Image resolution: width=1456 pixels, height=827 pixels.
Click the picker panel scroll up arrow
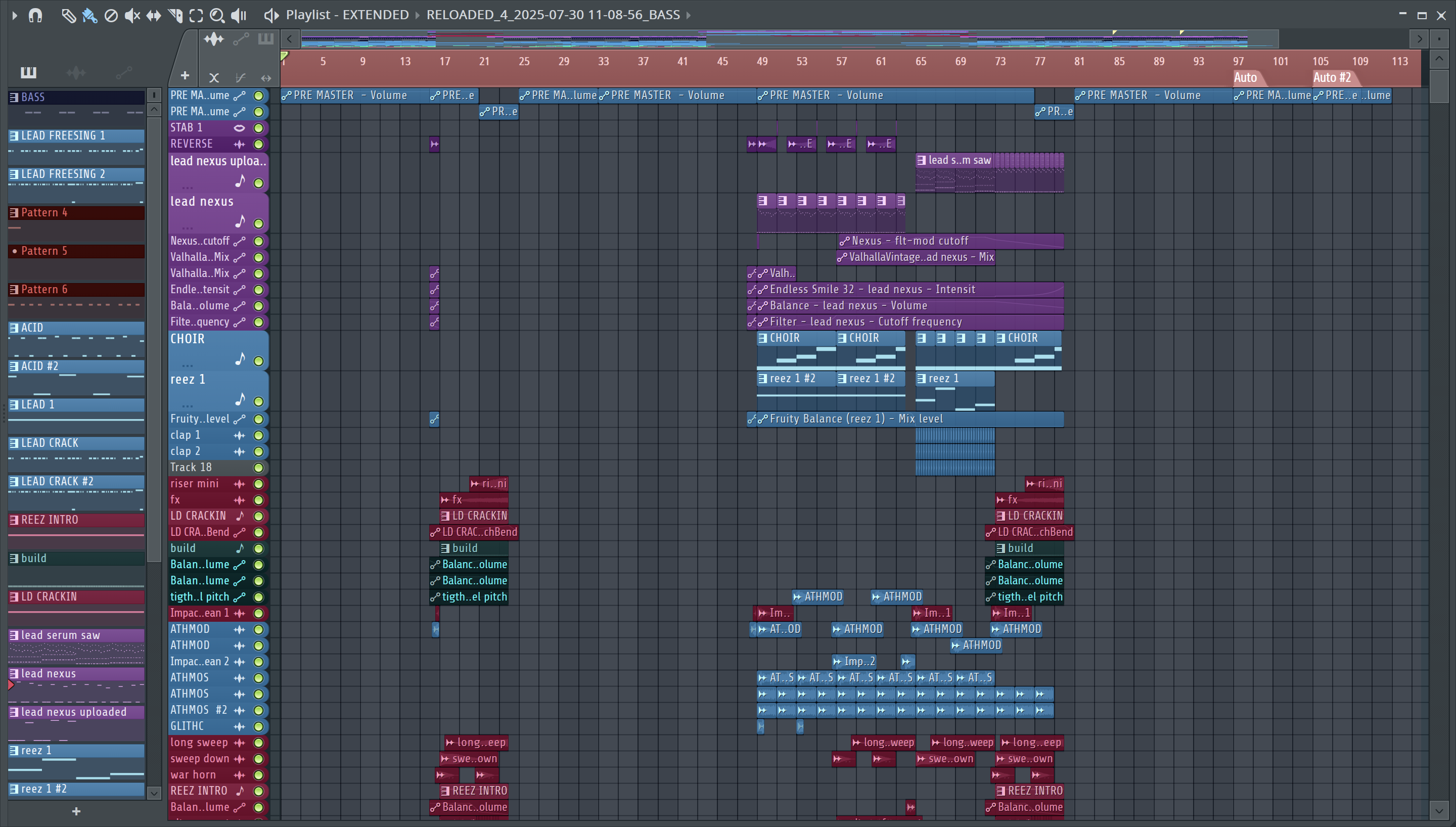[153, 110]
